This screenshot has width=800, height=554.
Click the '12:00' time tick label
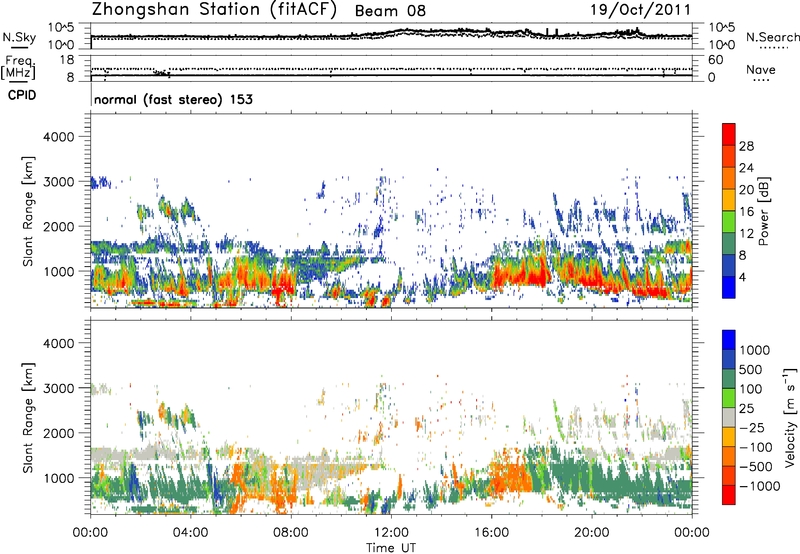[x=391, y=533]
